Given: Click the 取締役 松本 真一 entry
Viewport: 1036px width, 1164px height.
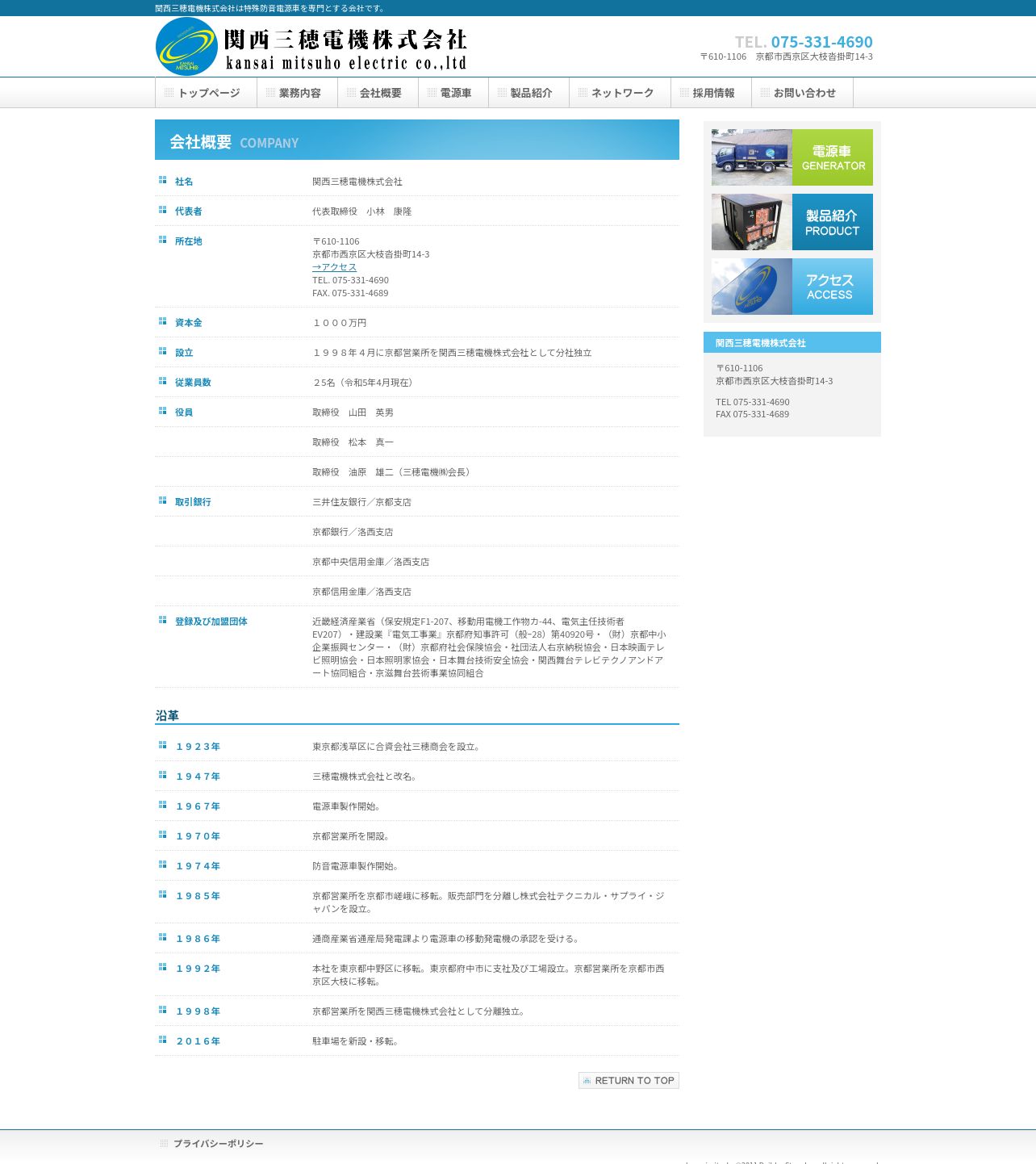Looking at the screenshot, I should pos(353,442).
